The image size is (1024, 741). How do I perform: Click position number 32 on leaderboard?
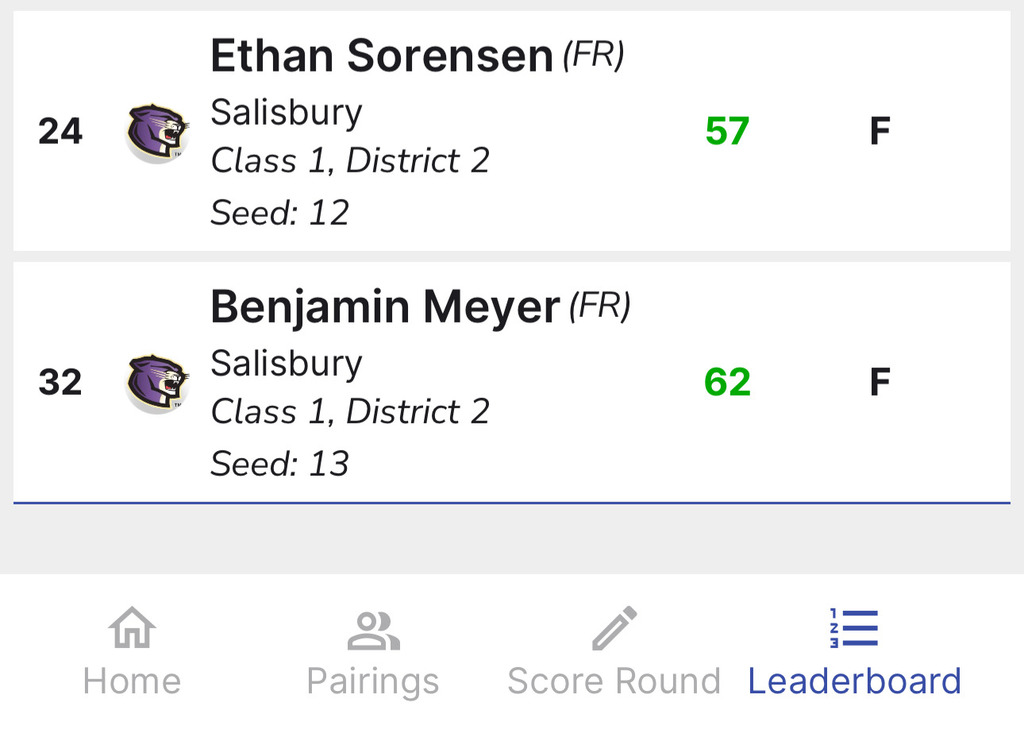[x=60, y=382]
